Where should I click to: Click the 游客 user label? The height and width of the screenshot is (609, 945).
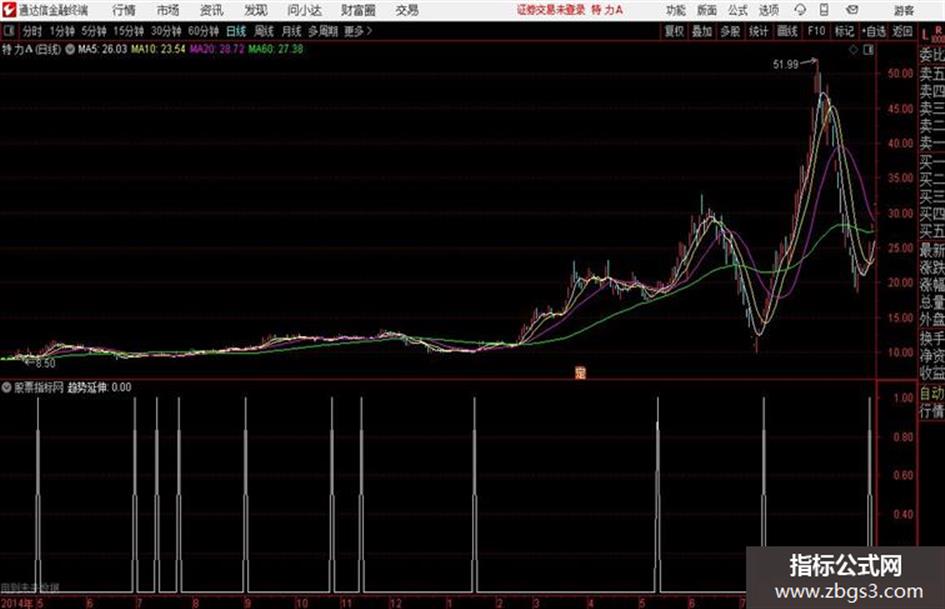[903, 10]
